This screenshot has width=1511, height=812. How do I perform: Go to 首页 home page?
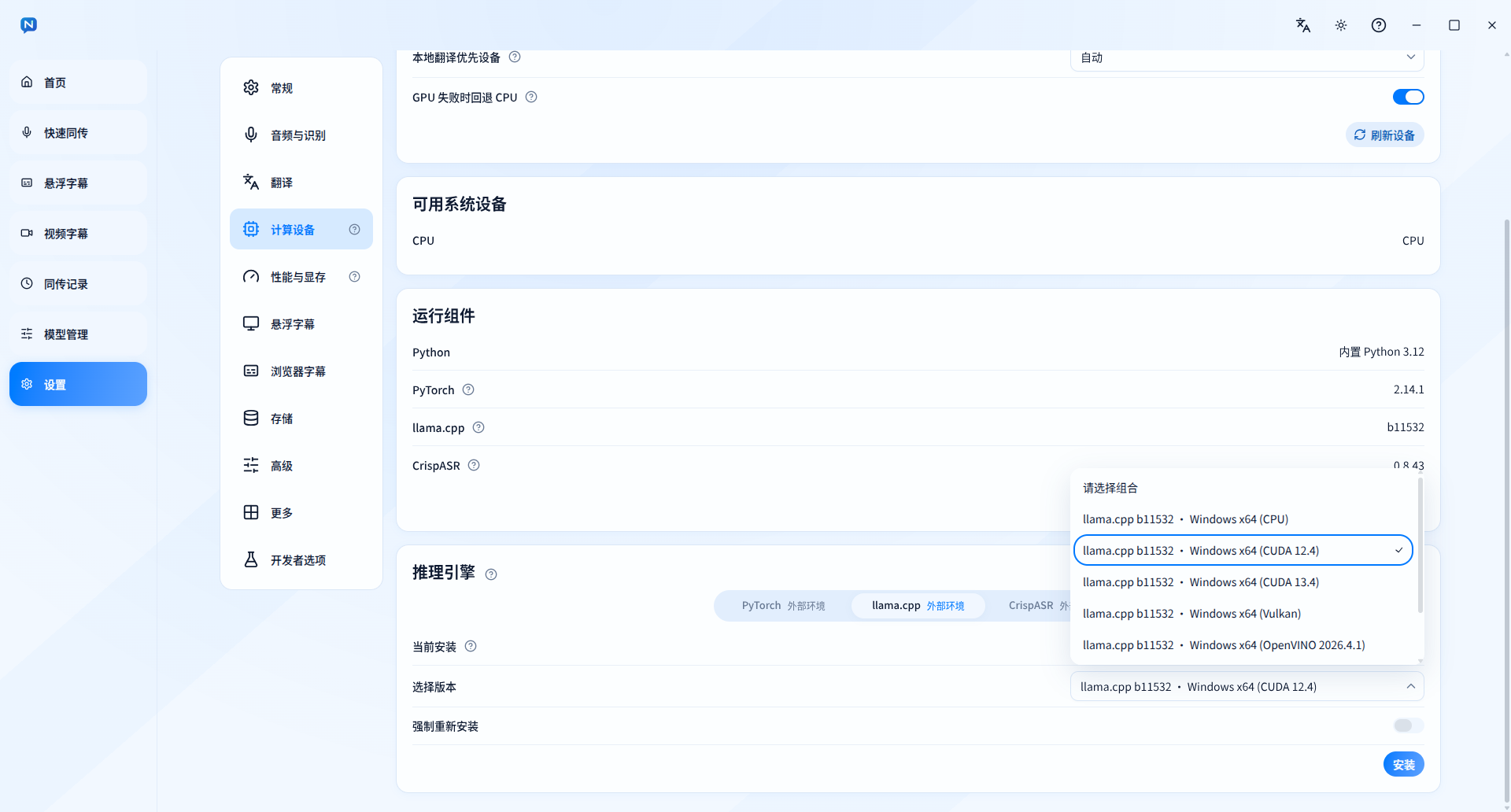[x=78, y=82]
